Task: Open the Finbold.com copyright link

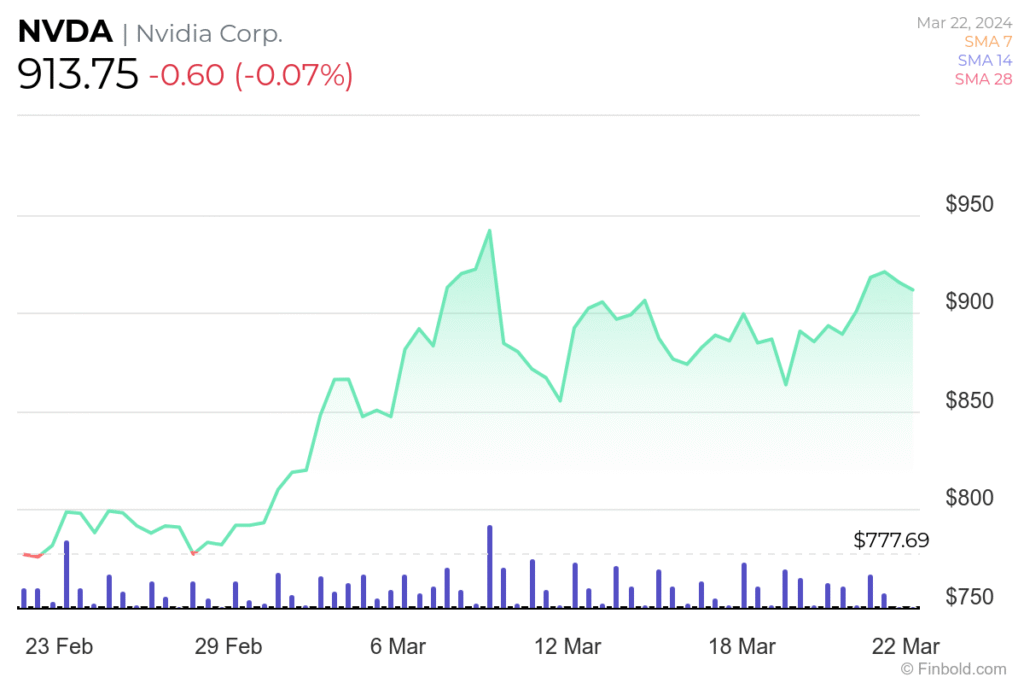Action: (x=953, y=668)
